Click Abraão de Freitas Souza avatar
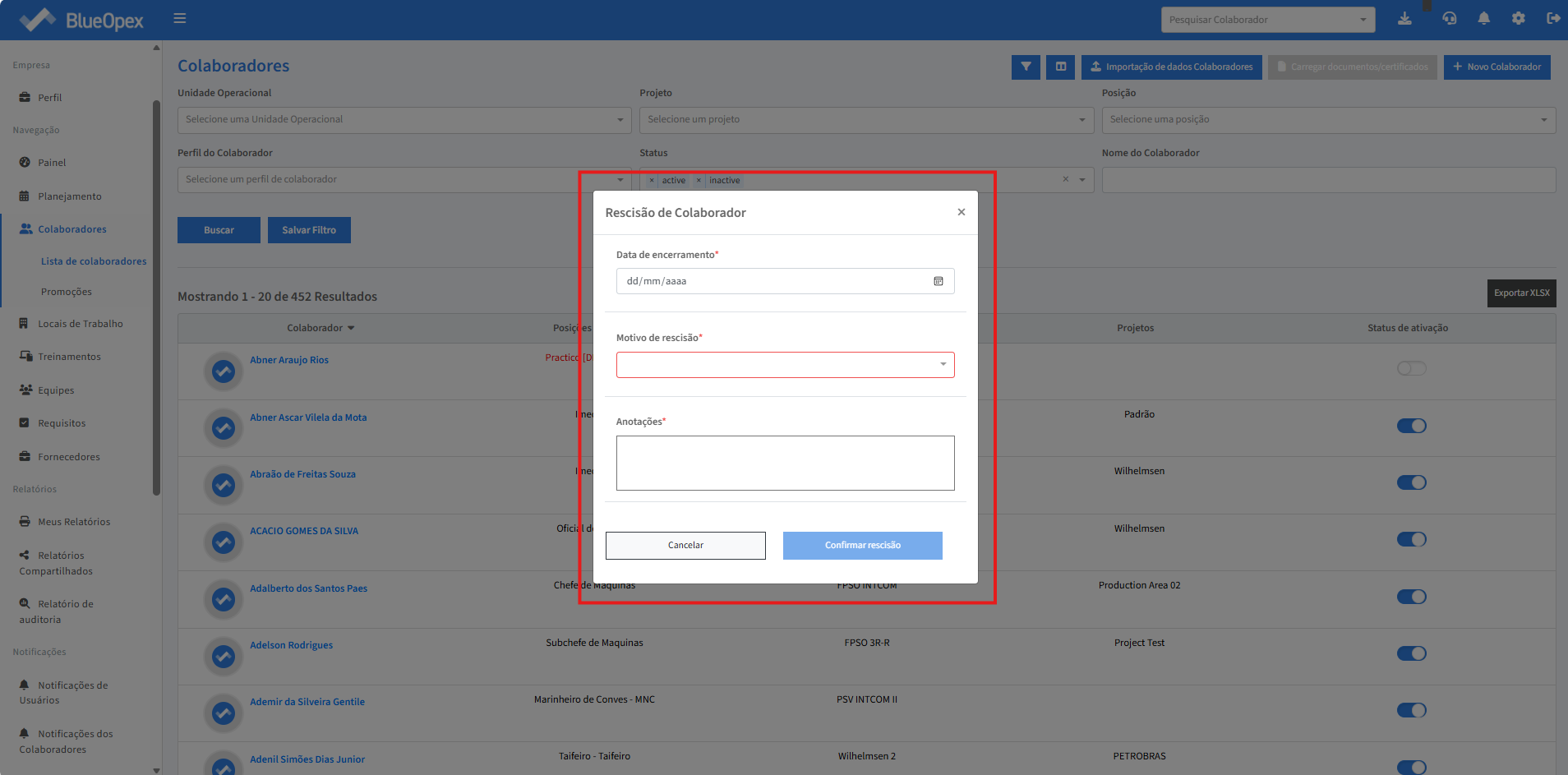The image size is (1568, 775). [x=224, y=485]
